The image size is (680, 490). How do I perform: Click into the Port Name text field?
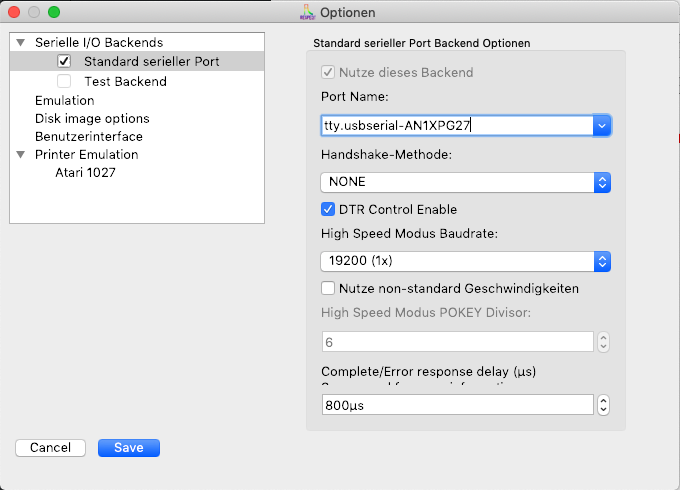[x=457, y=126]
